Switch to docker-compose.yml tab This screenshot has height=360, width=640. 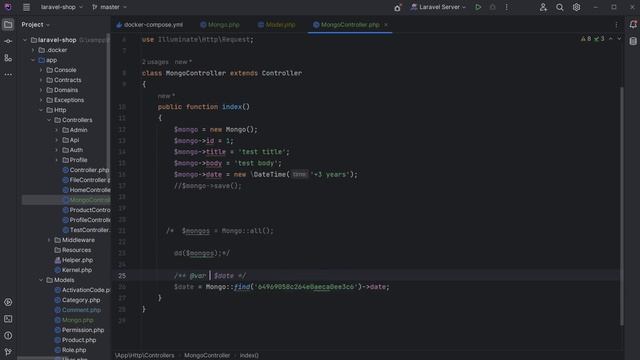point(149,25)
